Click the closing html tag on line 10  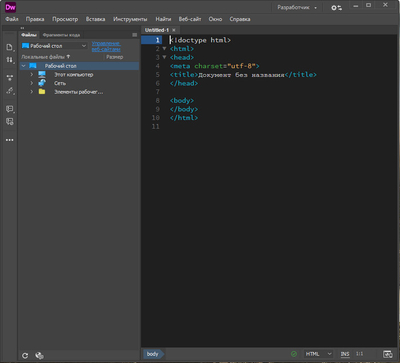tap(184, 118)
